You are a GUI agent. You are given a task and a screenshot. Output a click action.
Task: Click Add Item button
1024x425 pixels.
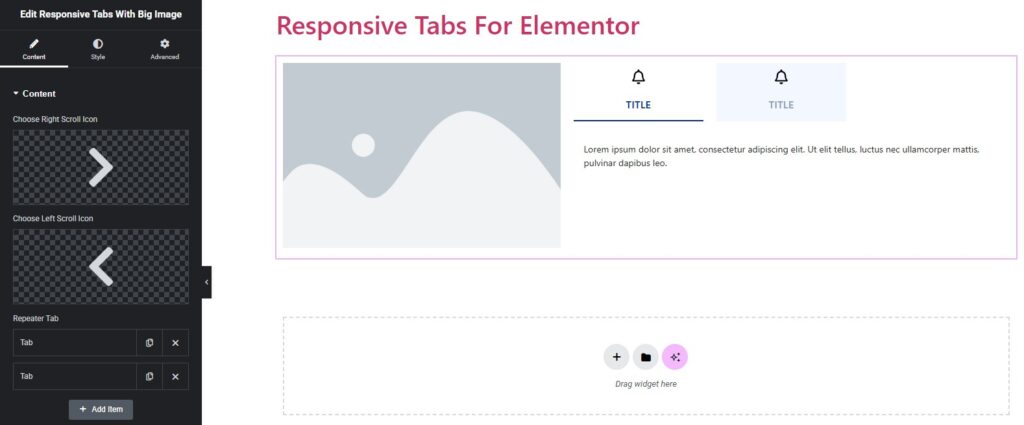point(101,409)
